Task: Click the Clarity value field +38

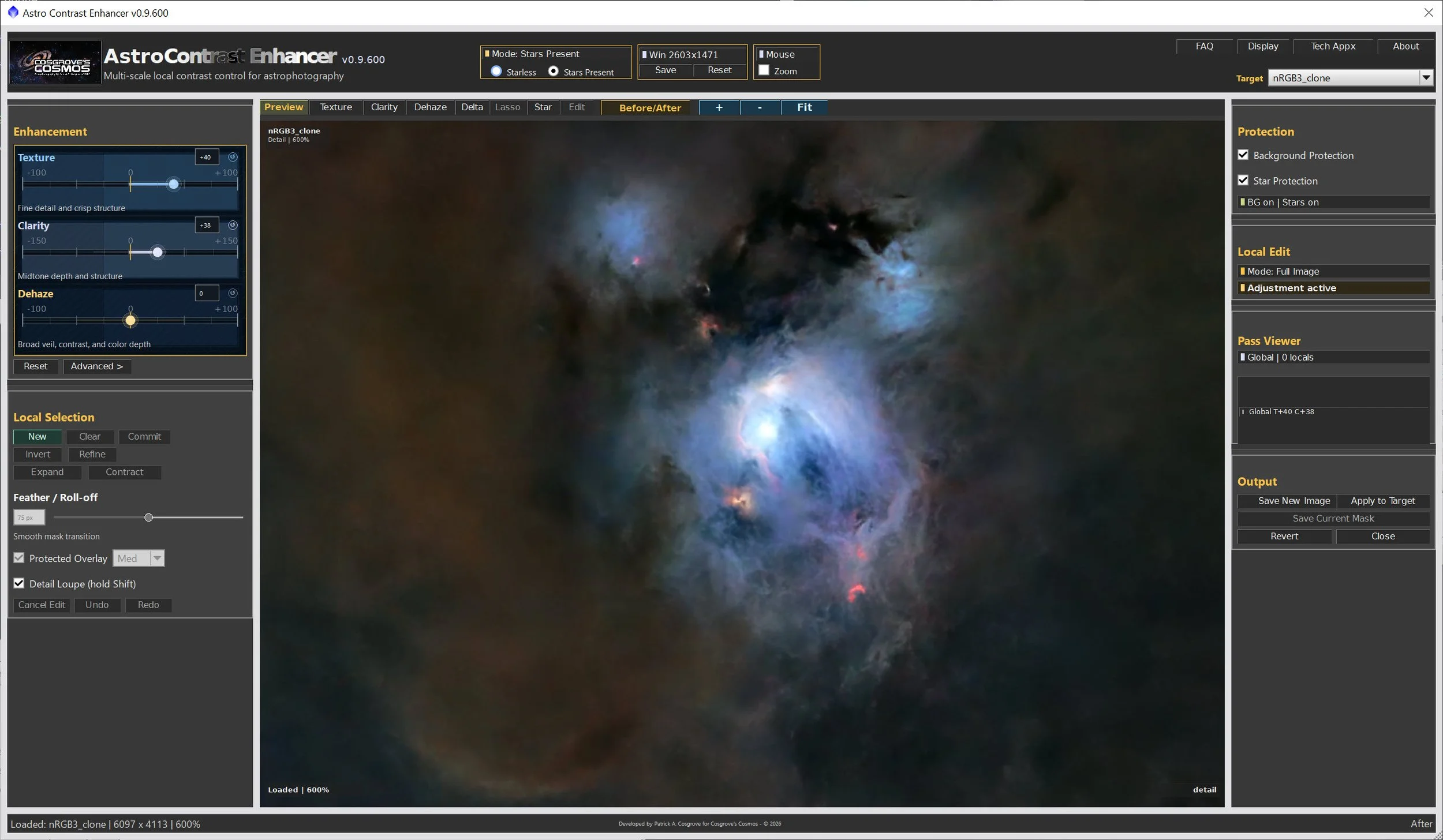Action: click(x=207, y=225)
